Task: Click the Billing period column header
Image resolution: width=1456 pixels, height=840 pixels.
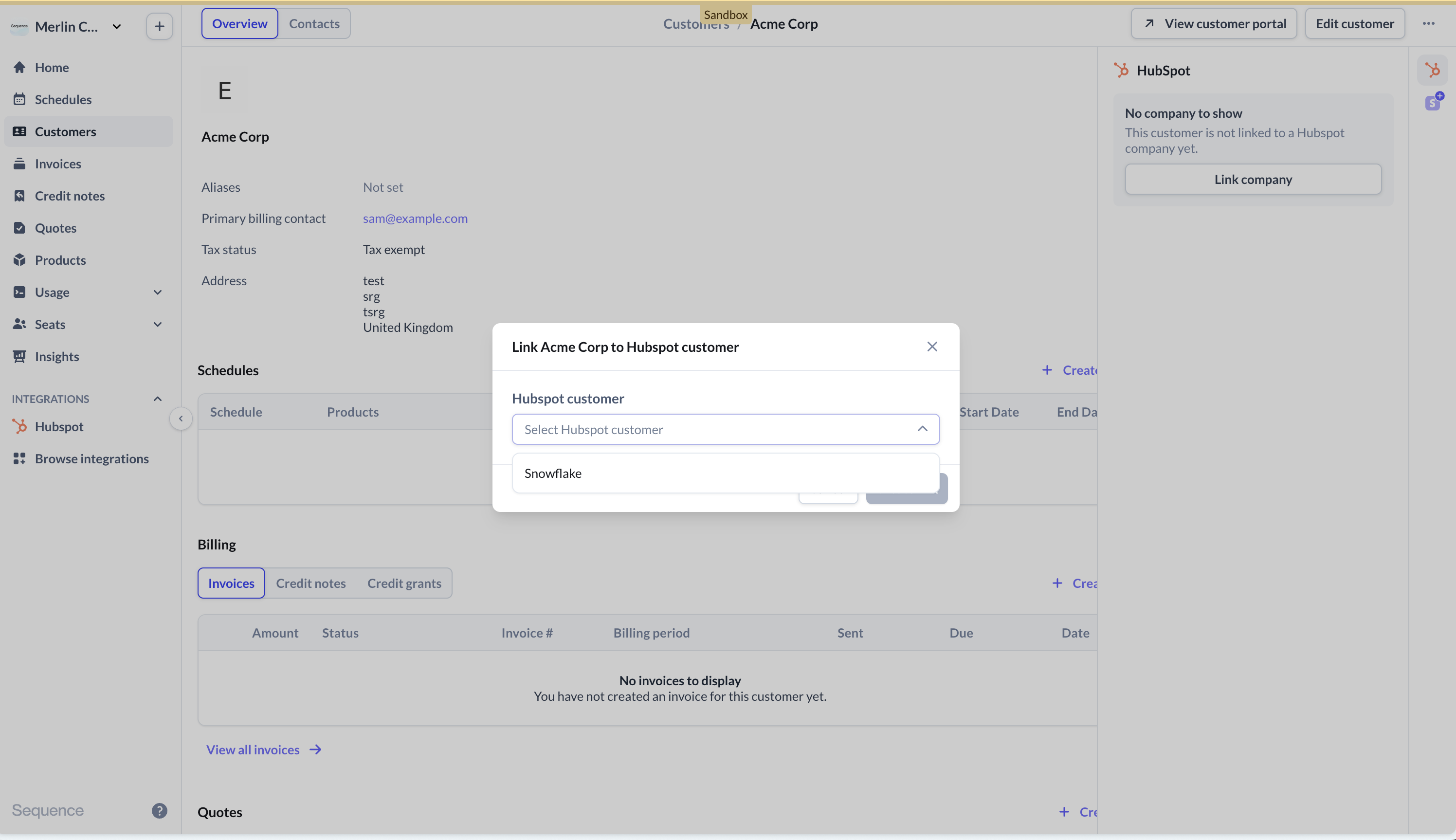Action: [x=651, y=633]
